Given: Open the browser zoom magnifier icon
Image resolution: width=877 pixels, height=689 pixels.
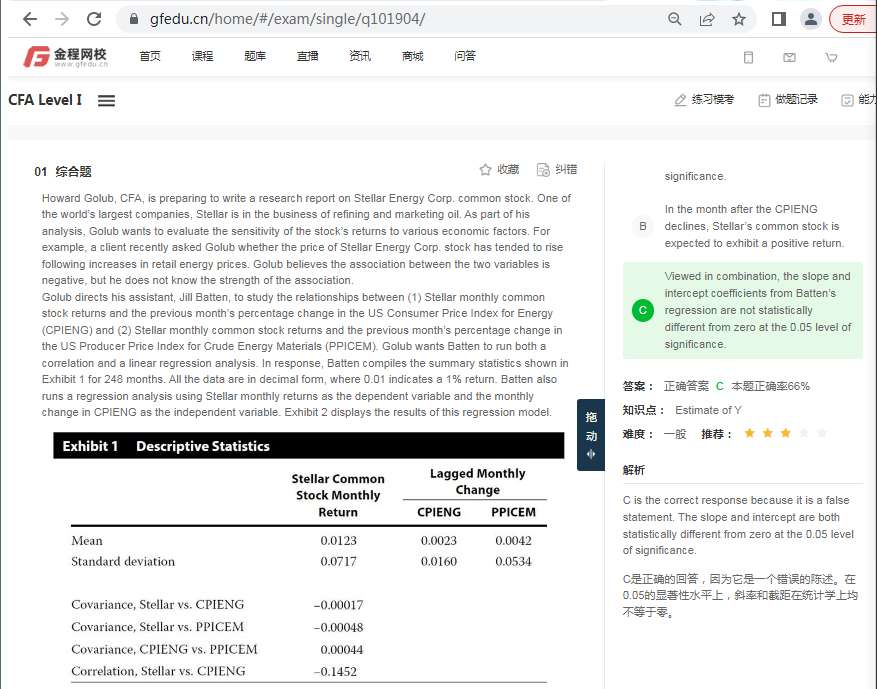Looking at the screenshot, I should [675, 20].
